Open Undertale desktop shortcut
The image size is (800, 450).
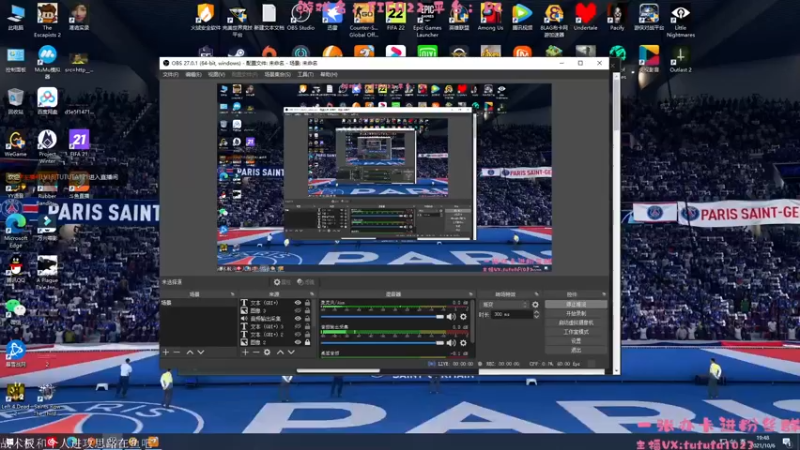pos(585,18)
